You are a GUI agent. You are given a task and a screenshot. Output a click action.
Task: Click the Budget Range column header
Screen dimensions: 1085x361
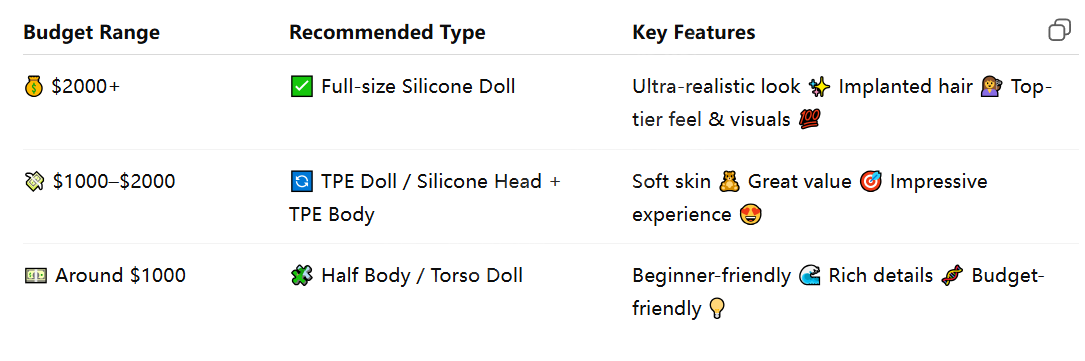click(x=91, y=33)
